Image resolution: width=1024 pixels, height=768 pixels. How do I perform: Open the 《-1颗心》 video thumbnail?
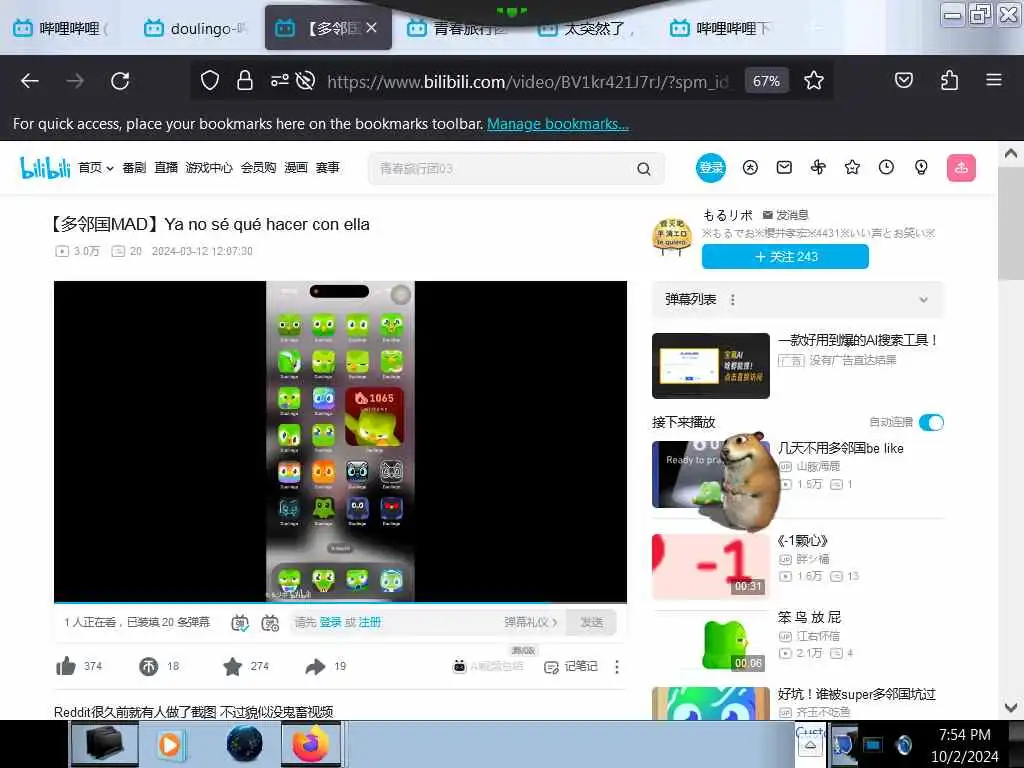pyautogui.click(x=711, y=566)
